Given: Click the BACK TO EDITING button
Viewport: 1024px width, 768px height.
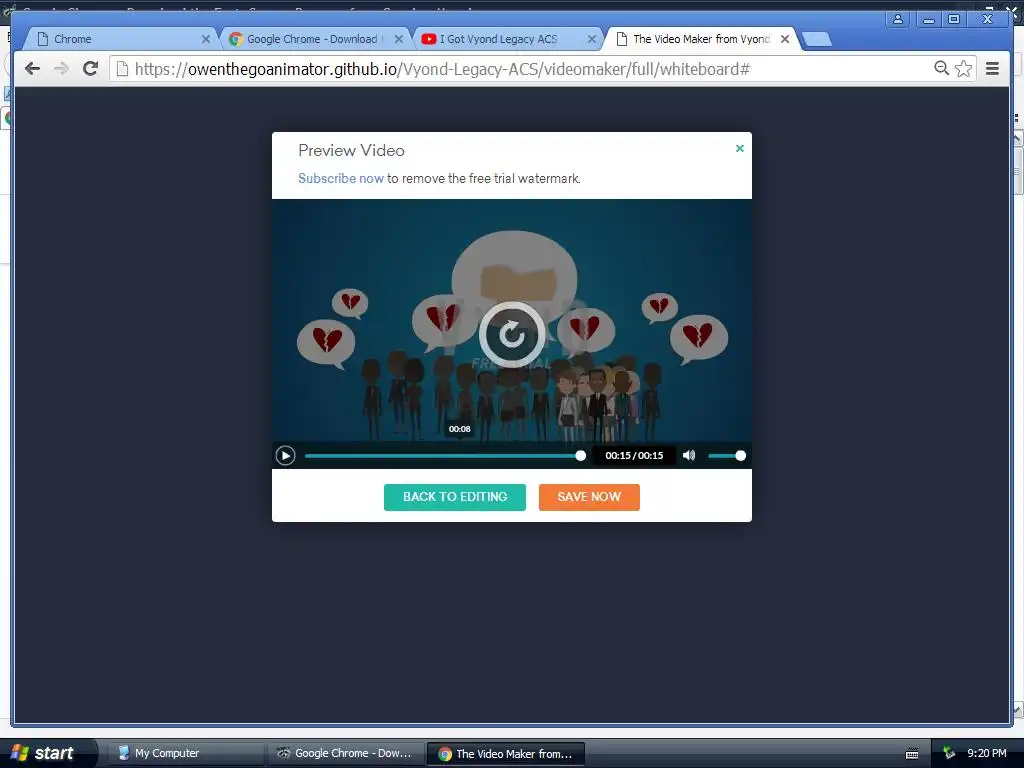Looking at the screenshot, I should [455, 497].
